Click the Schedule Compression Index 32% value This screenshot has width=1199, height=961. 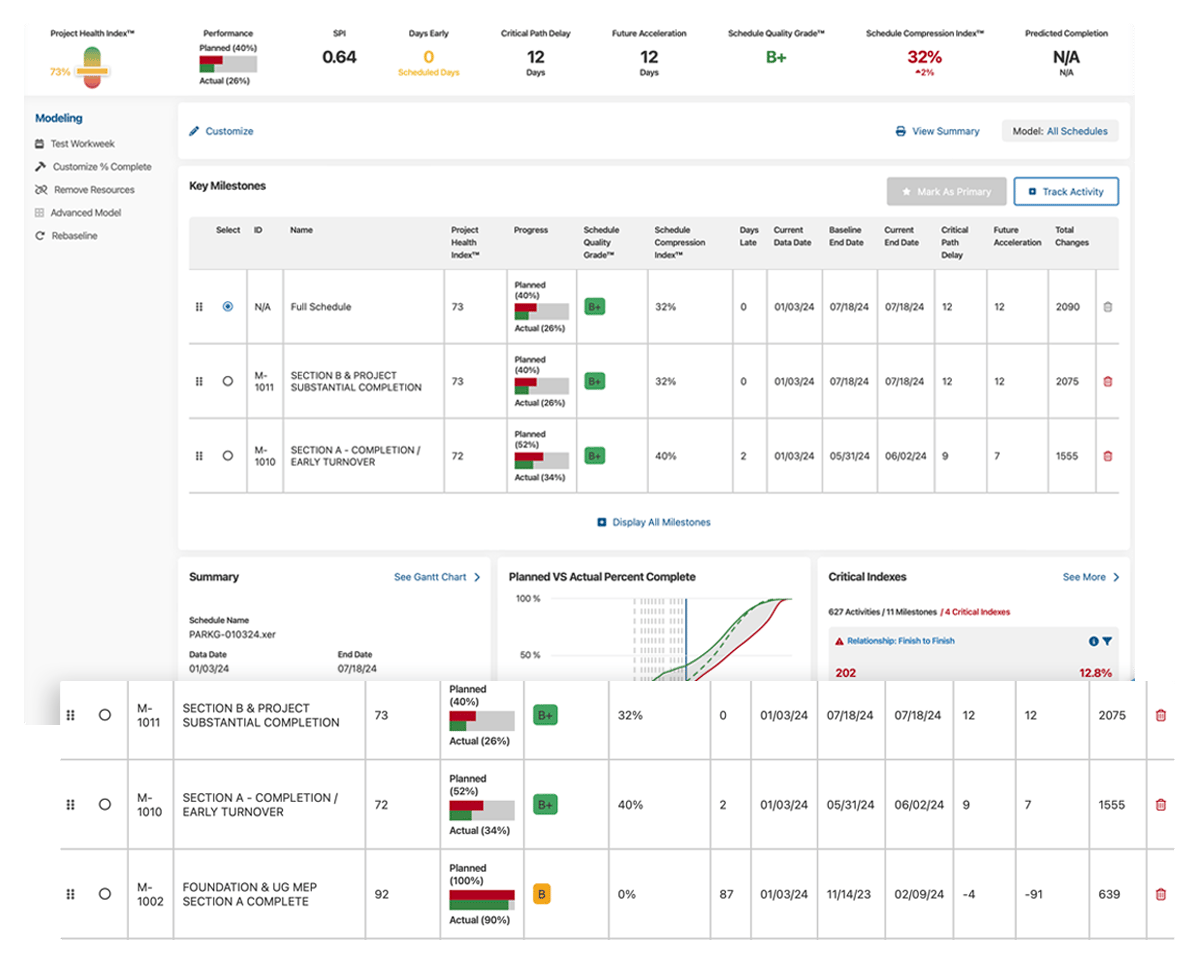coord(924,57)
